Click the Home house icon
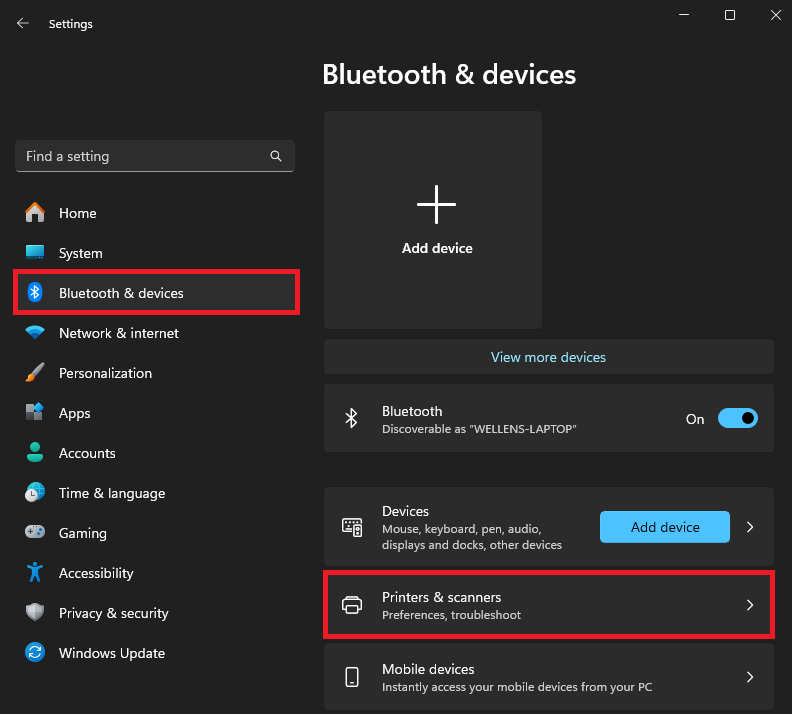Image resolution: width=792 pixels, height=714 pixels. 35,213
